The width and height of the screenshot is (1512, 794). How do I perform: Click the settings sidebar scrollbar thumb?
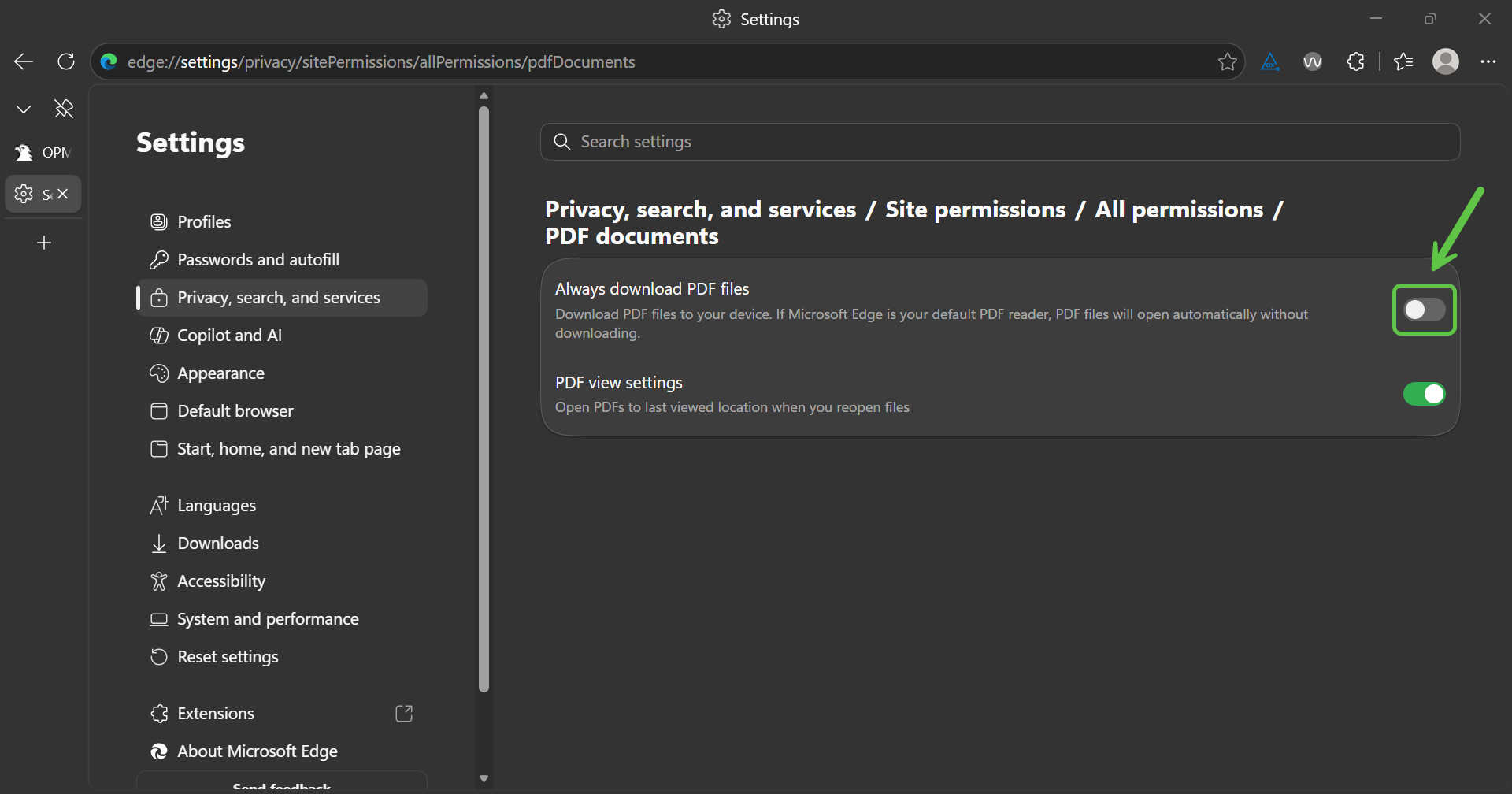click(x=484, y=399)
